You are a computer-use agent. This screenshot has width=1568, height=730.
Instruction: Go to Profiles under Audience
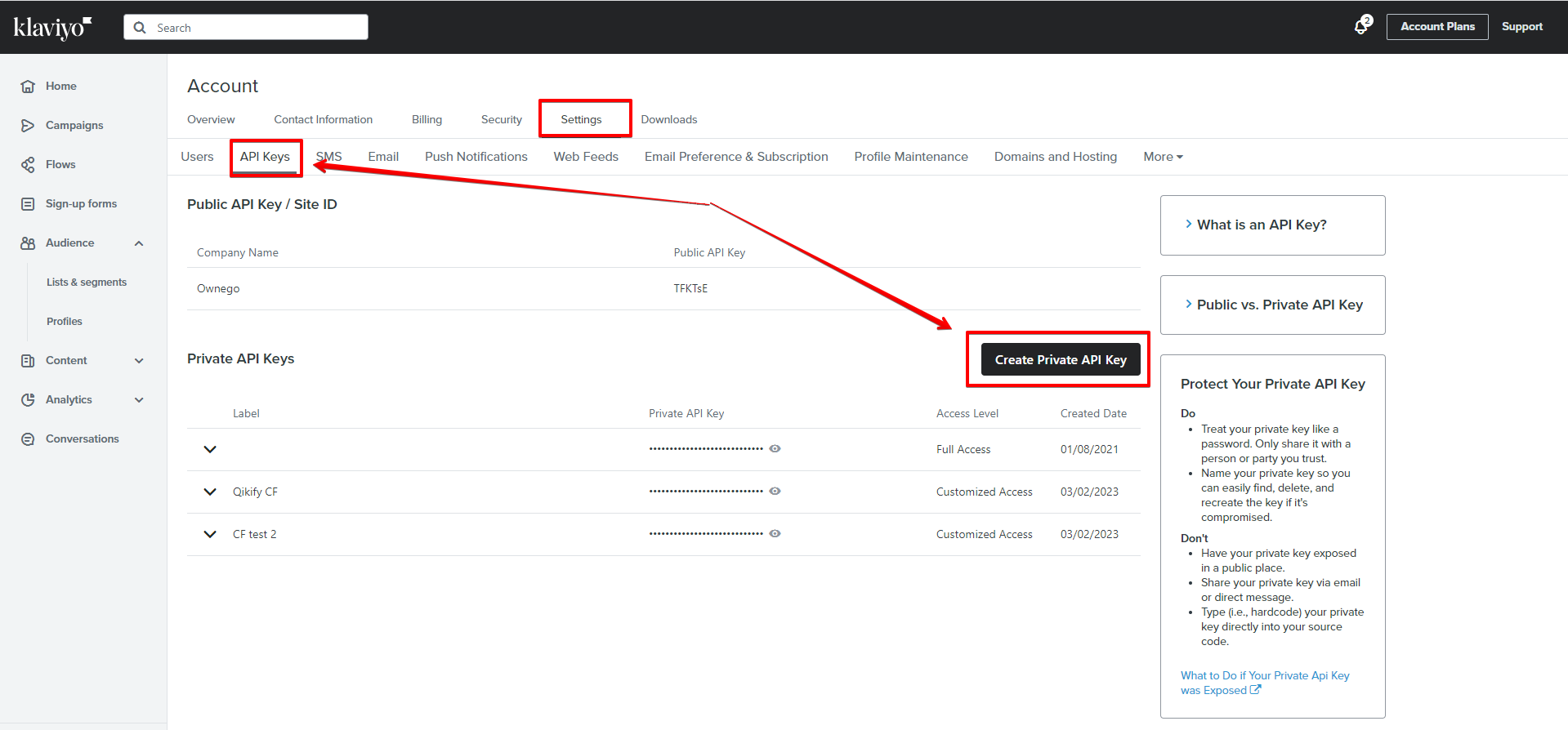65,322
